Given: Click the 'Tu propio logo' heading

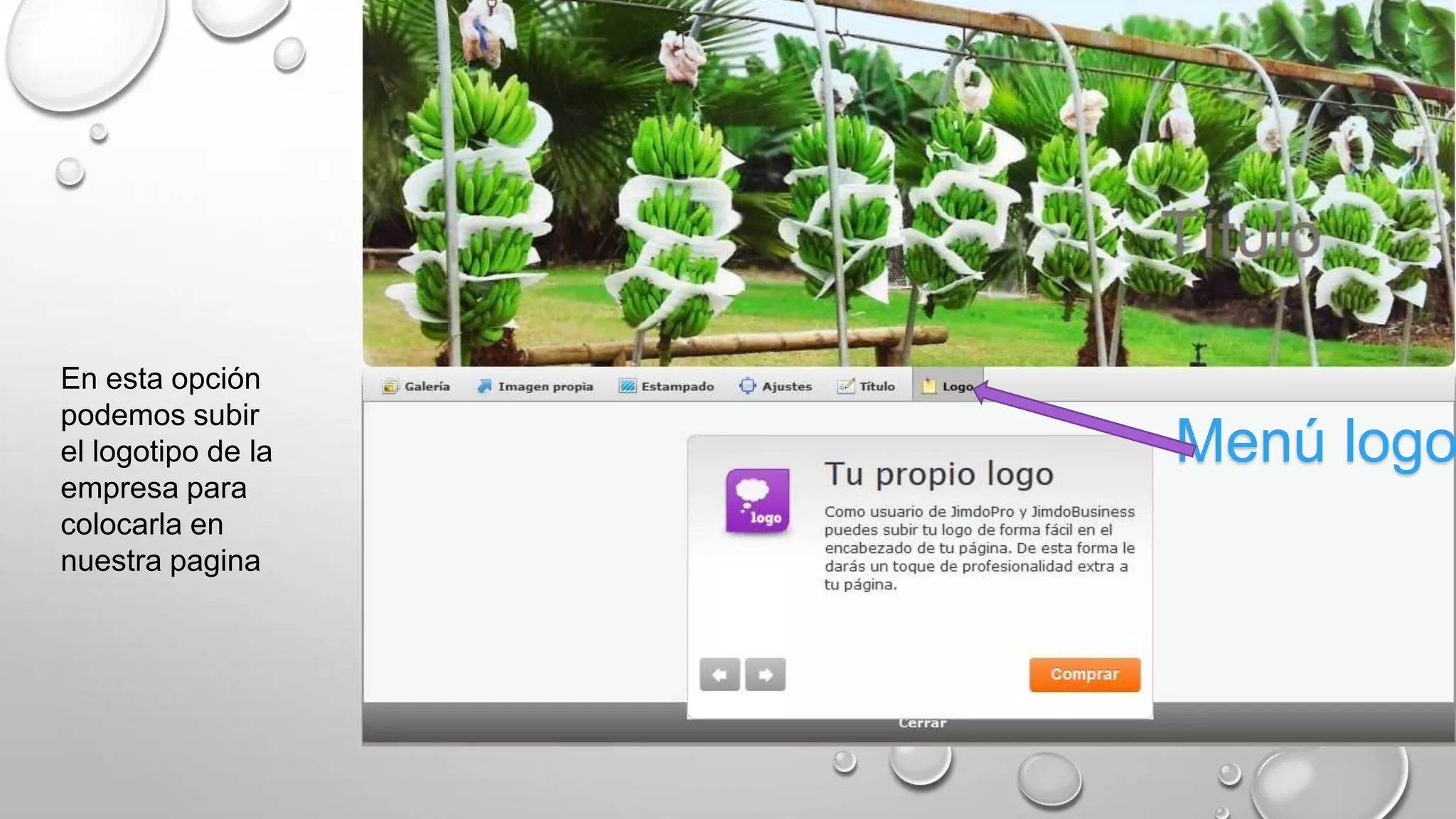Looking at the screenshot, I should [x=938, y=474].
